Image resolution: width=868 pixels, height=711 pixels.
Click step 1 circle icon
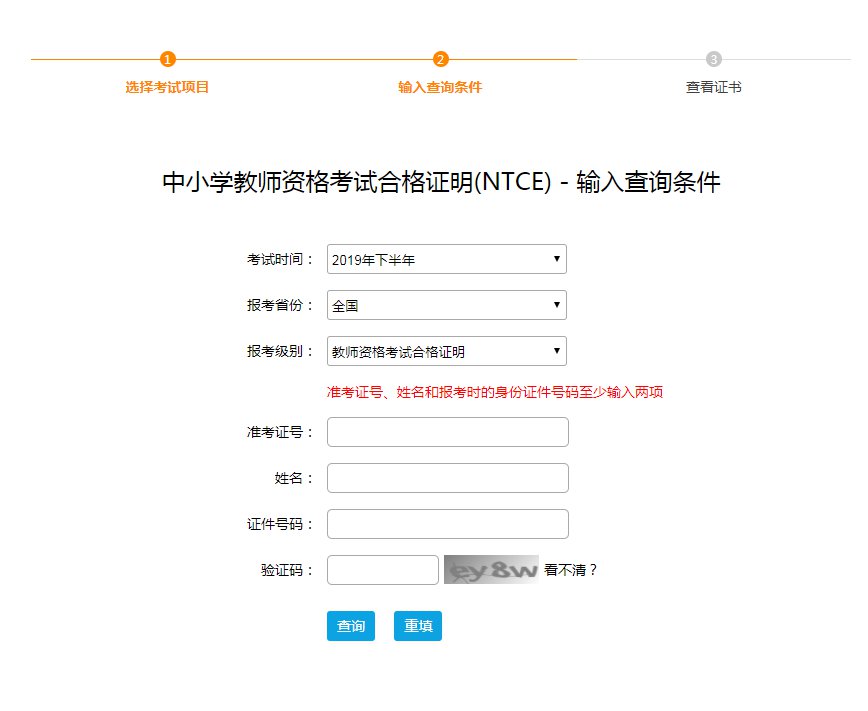click(168, 59)
